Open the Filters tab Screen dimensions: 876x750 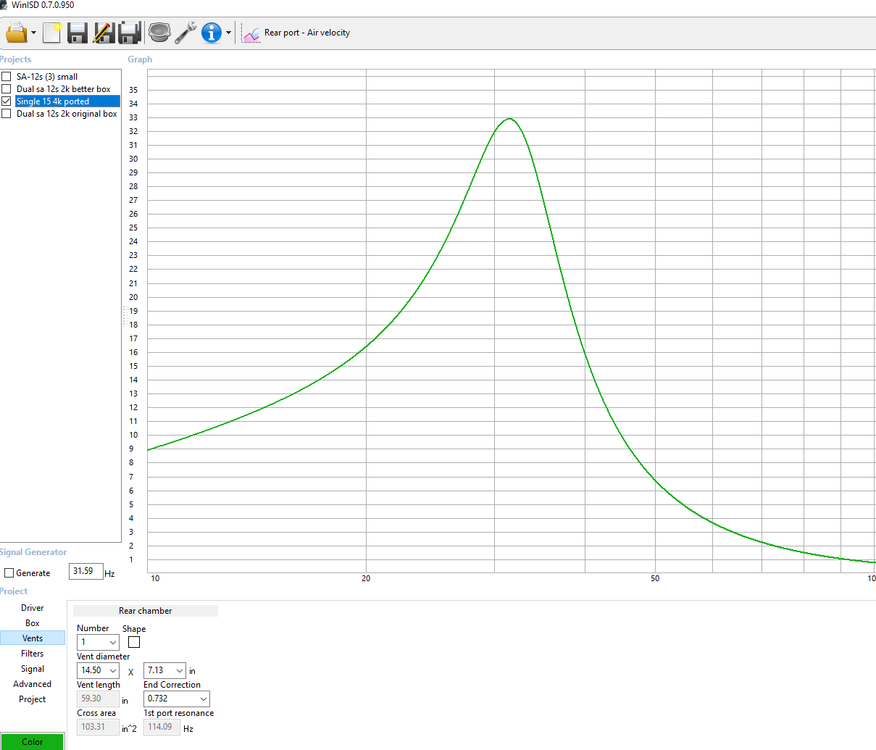coord(32,653)
